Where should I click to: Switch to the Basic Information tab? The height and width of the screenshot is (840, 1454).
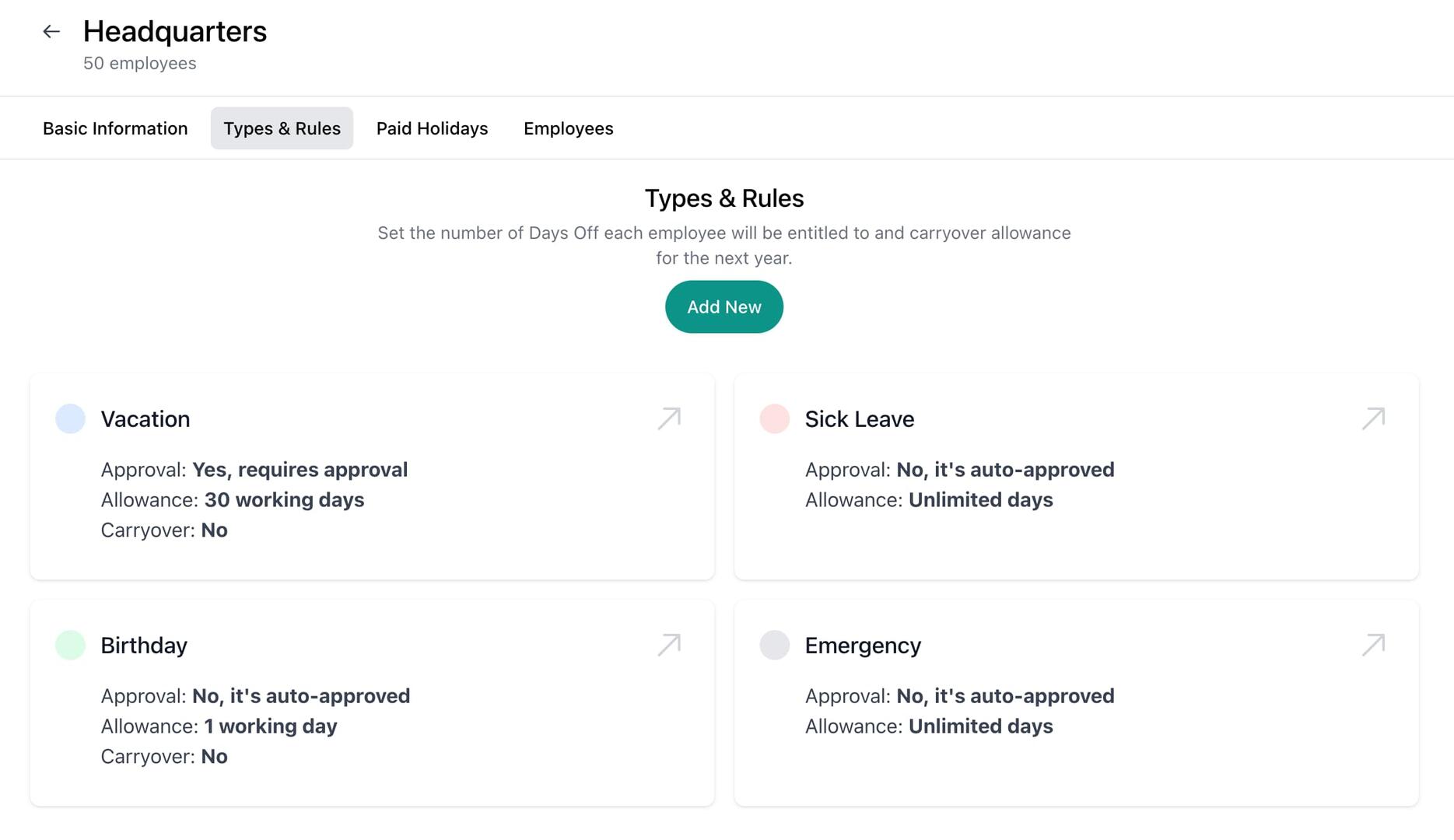115,128
